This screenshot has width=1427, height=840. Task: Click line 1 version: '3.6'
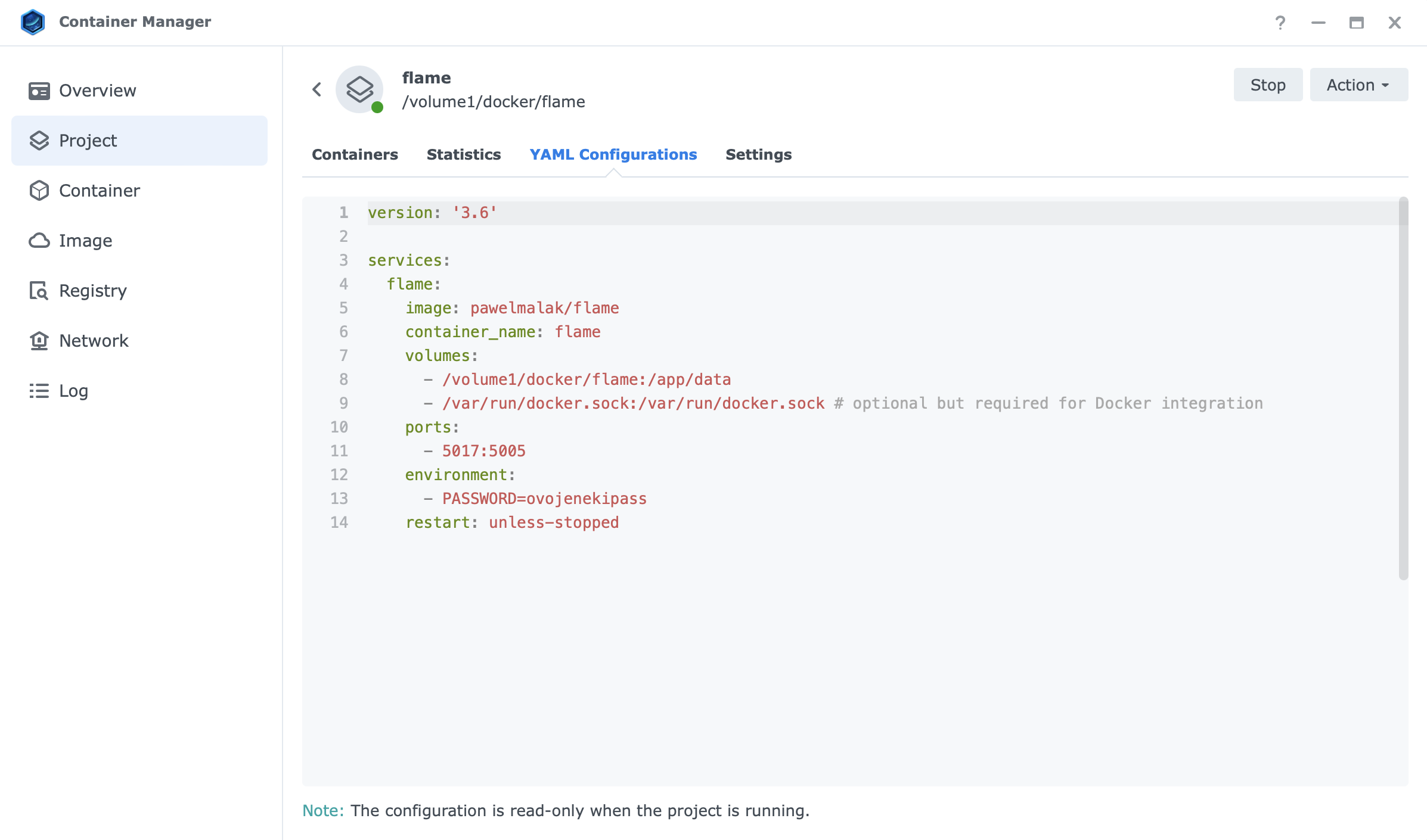tap(432, 213)
